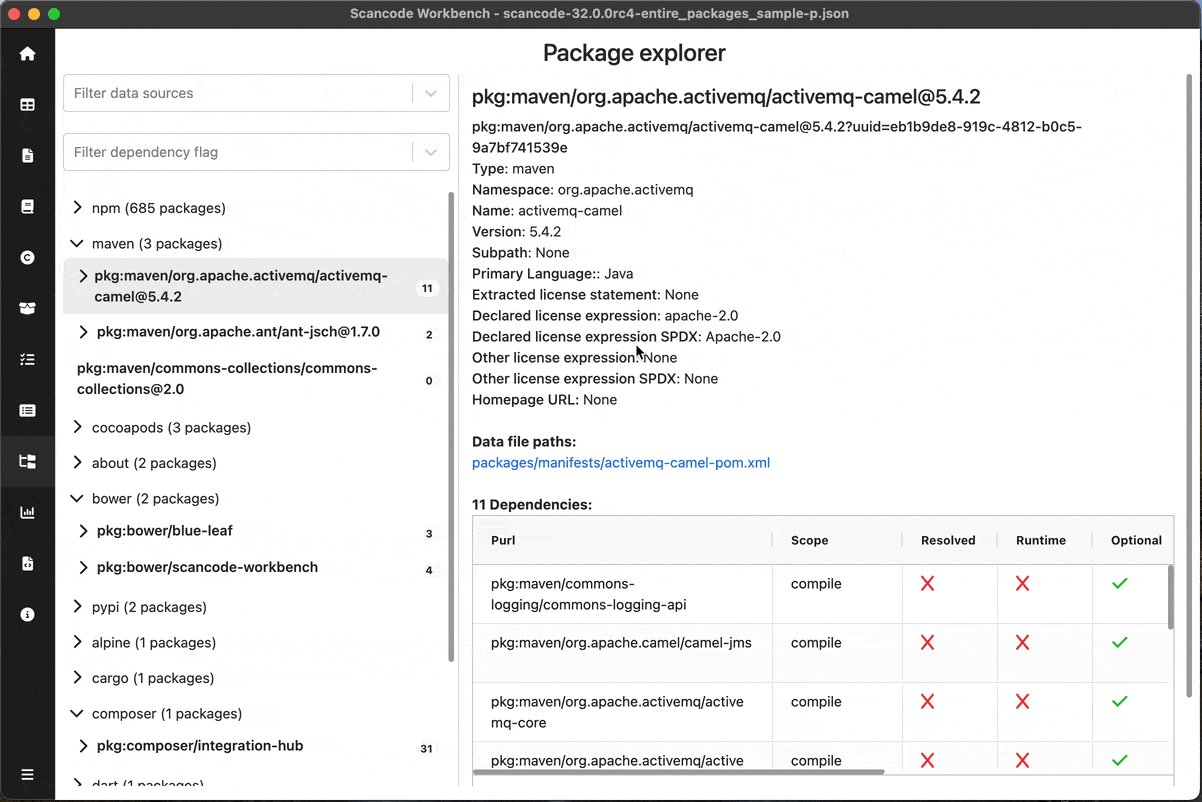The image size is (1202, 802).
Task: Select the Package explorer tree icon
Action: coord(27,462)
